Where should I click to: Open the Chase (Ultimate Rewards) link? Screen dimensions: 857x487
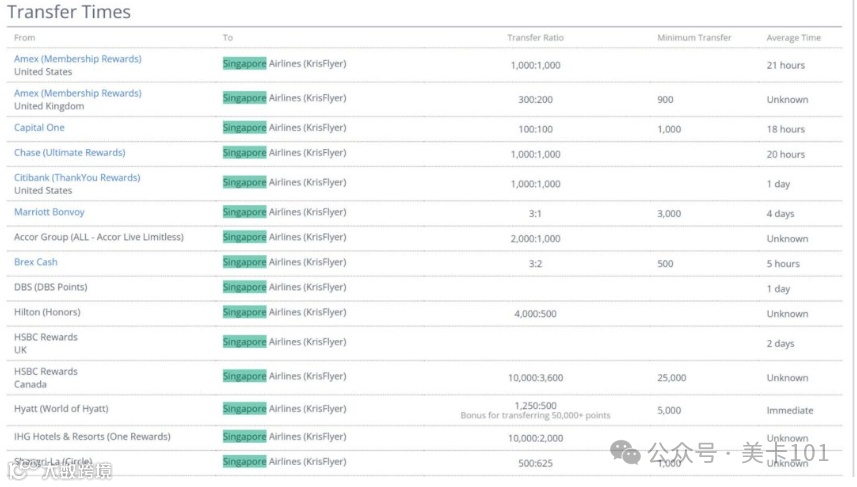[69, 153]
